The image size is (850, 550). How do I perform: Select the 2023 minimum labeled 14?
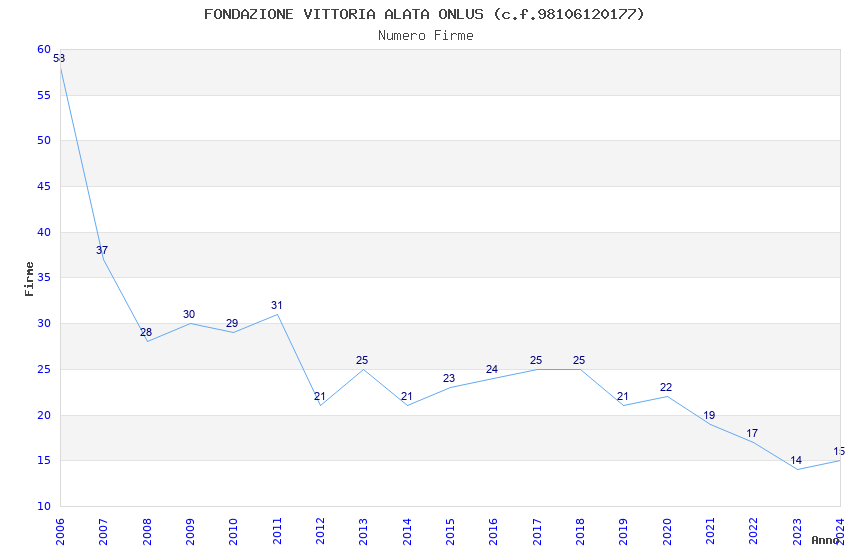pos(797,469)
